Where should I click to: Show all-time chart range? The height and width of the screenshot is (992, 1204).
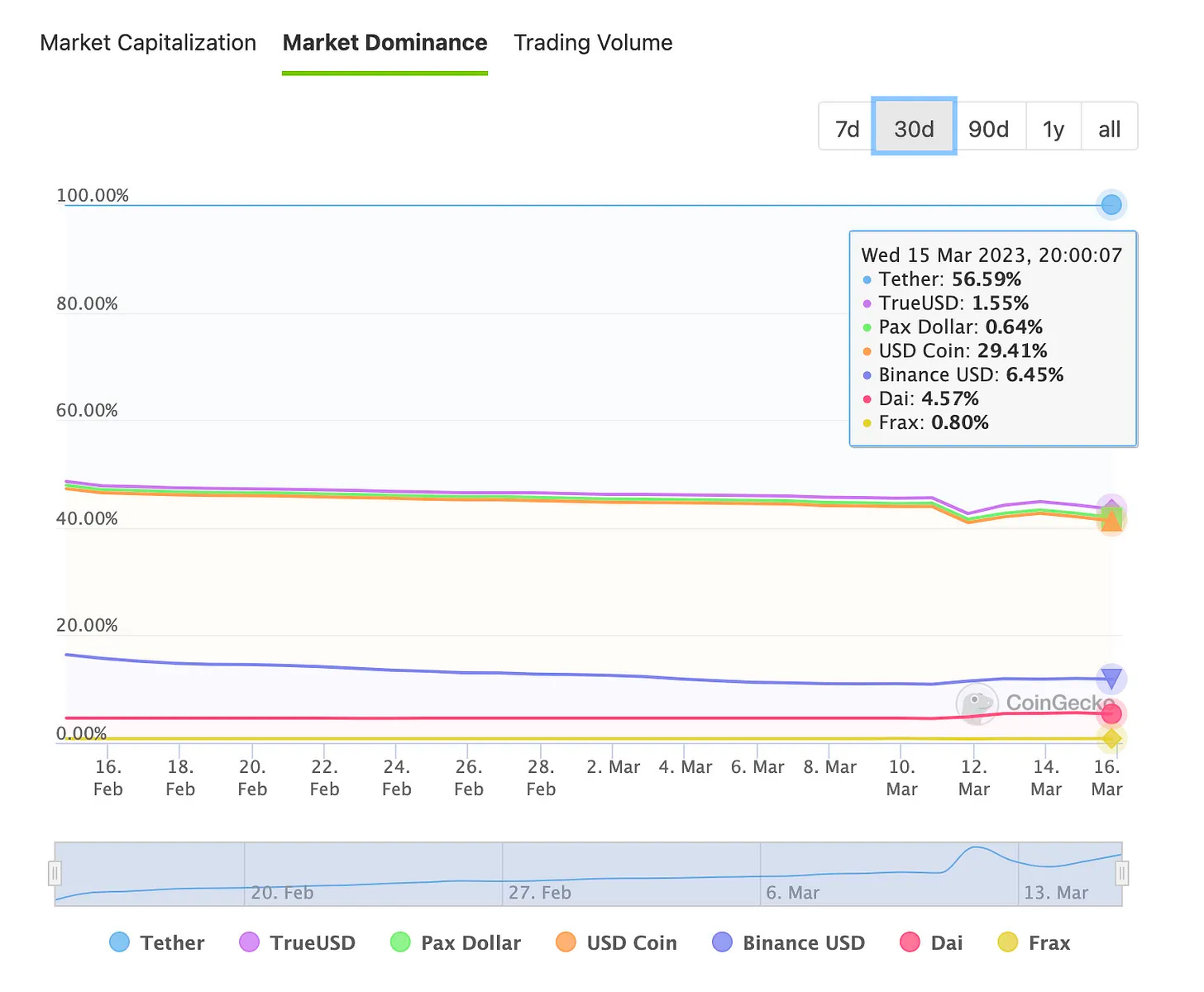[1109, 129]
